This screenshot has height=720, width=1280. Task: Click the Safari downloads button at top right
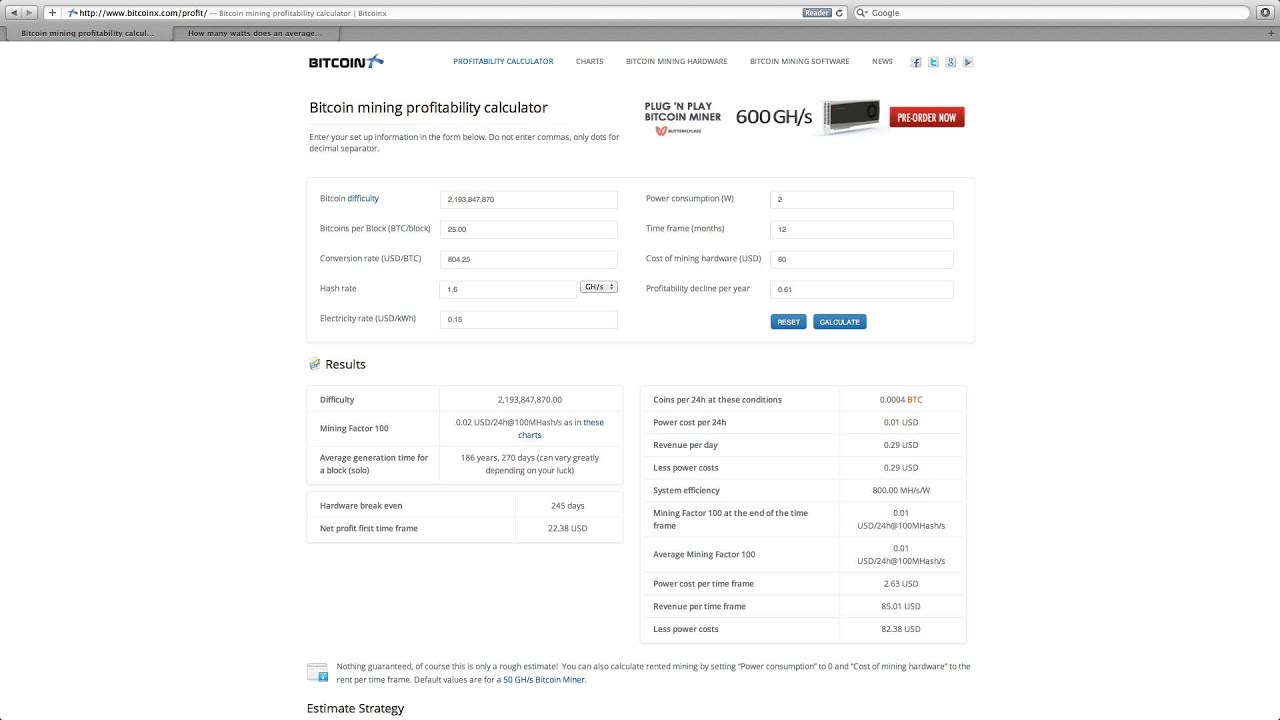pos(1266,13)
